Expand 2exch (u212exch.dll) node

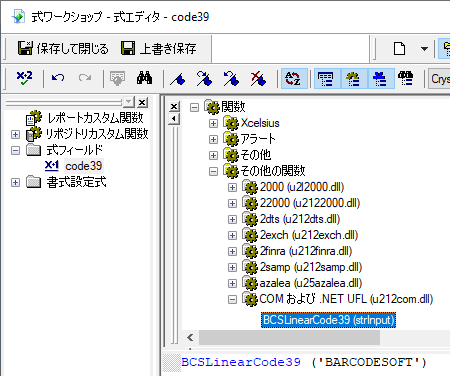tap(232, 235)
